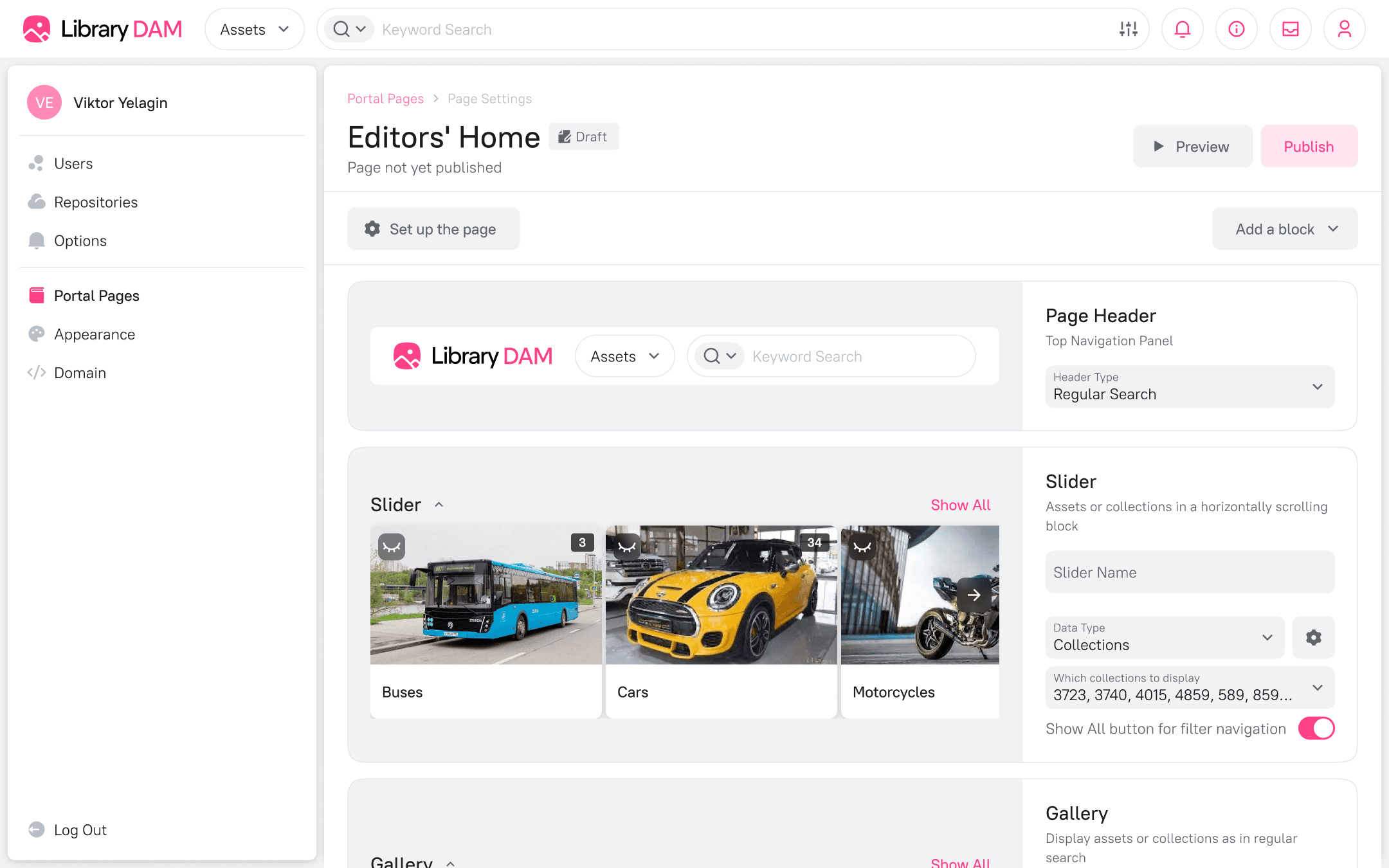Toggle visibility of Cars collection
The height and width of the screenshot is (868, 1389).
626,547
